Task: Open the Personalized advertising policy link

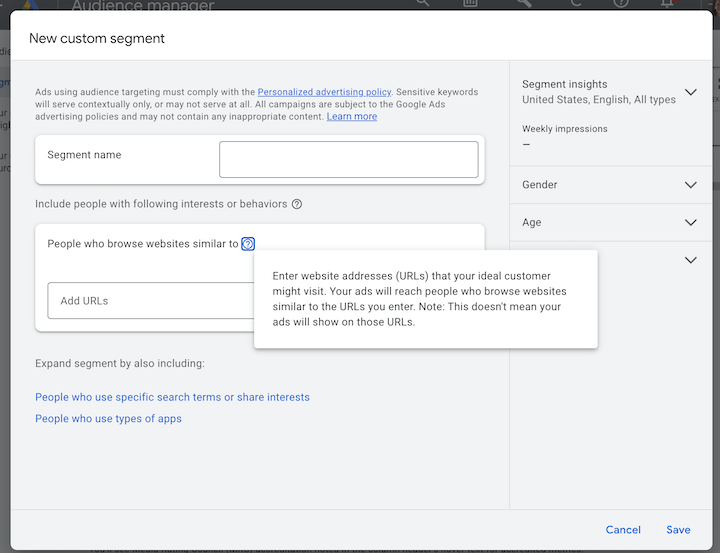Action: (324, 92)
